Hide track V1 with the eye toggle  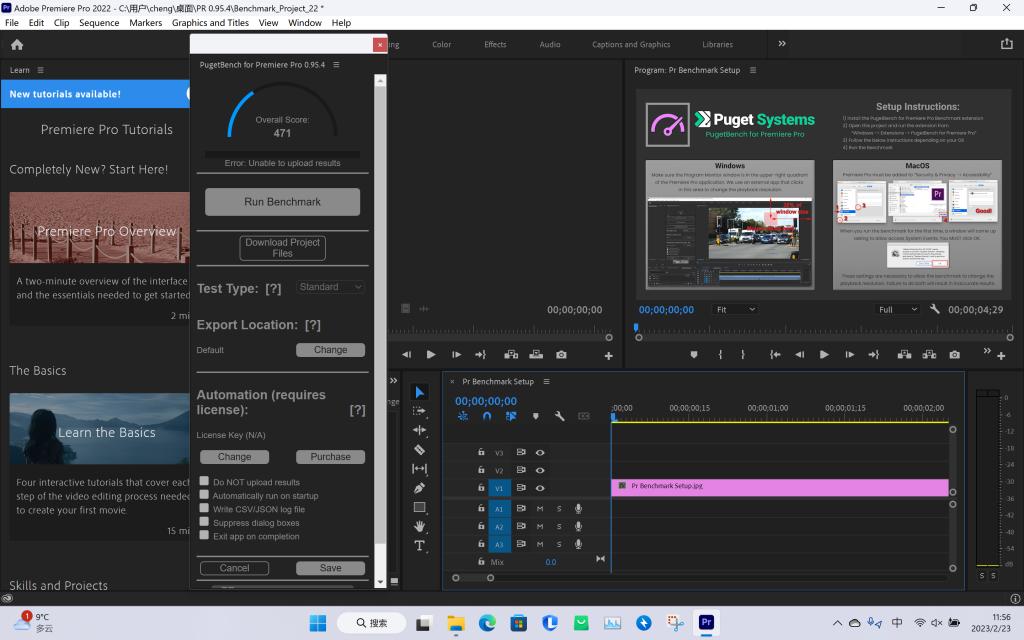[540, 488]
